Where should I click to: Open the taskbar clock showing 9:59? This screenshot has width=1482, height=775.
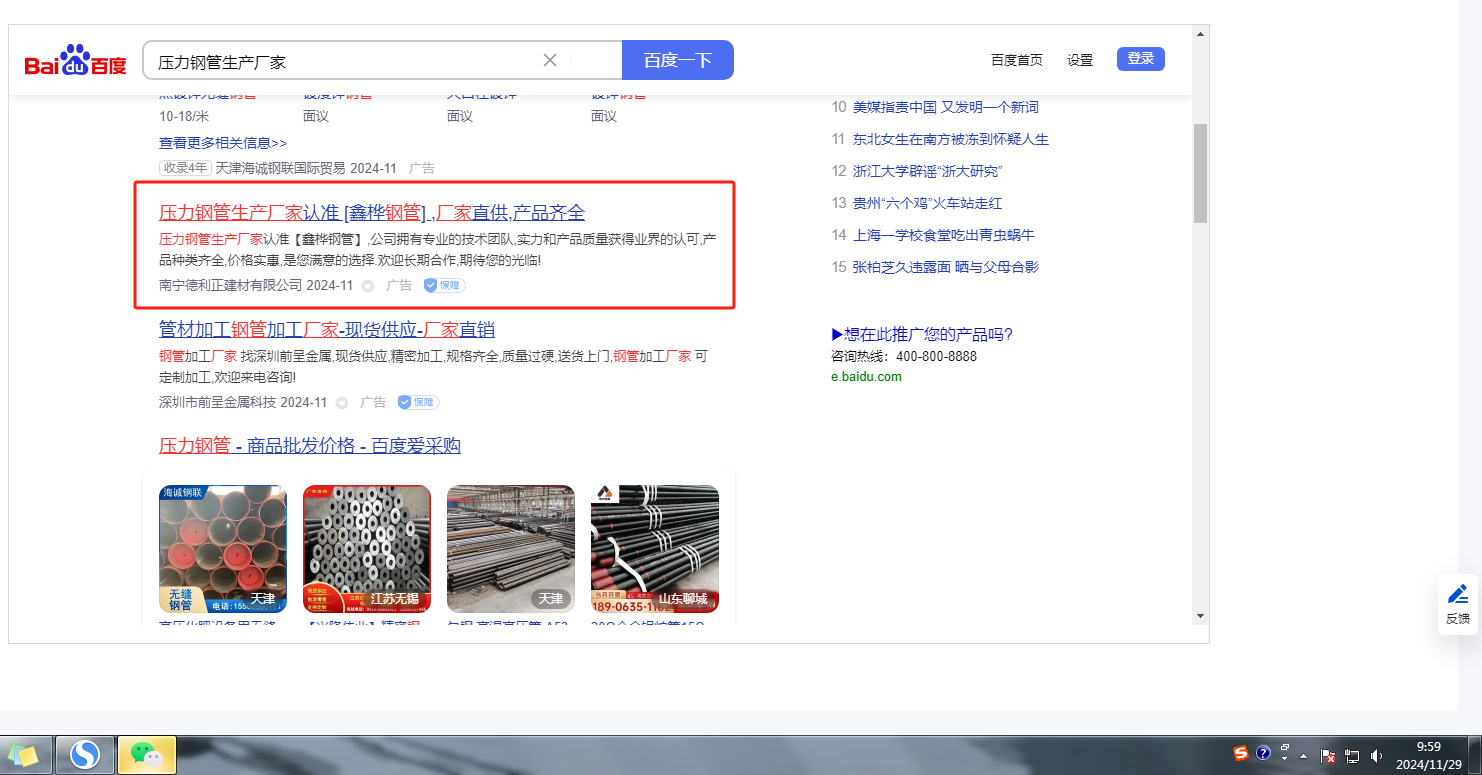point(1429,755)
